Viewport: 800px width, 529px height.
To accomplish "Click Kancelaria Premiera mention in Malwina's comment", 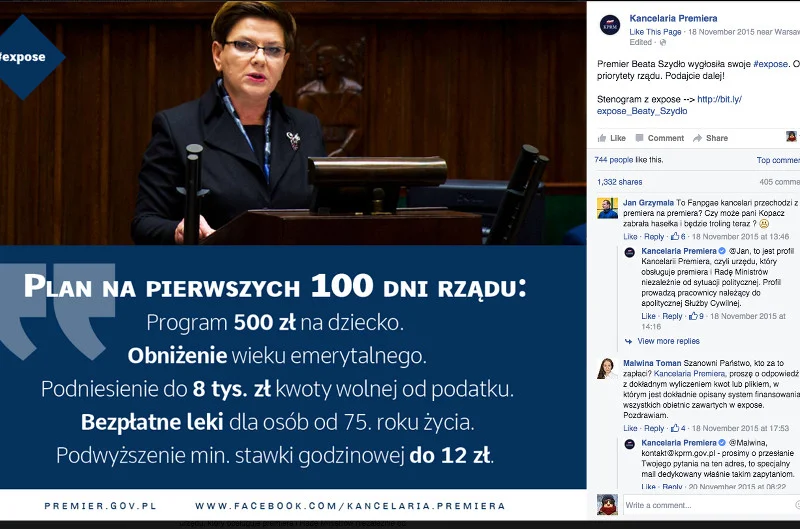I will click(689, 374).
